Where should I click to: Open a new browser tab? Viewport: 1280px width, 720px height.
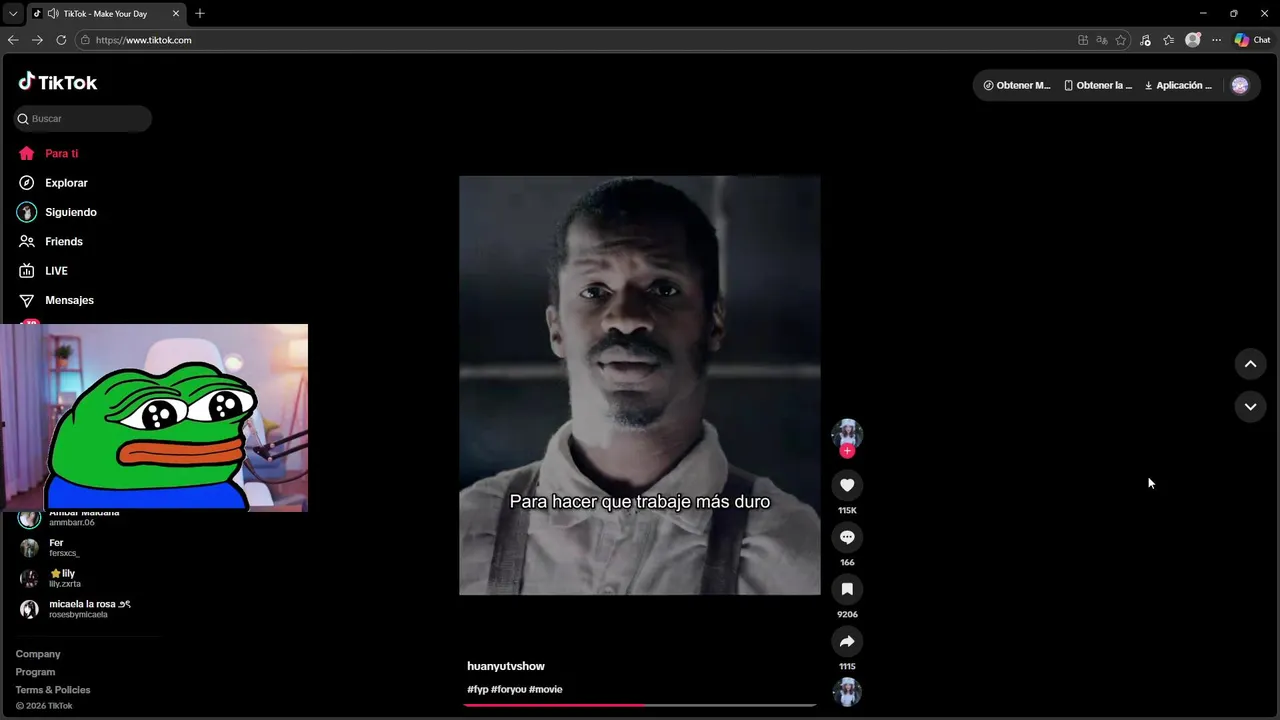[200, 14]
